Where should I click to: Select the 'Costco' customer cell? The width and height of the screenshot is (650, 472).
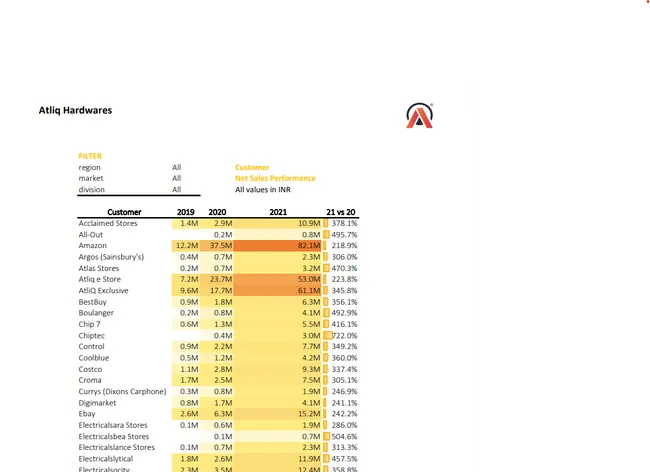click(x=90, y=369)
